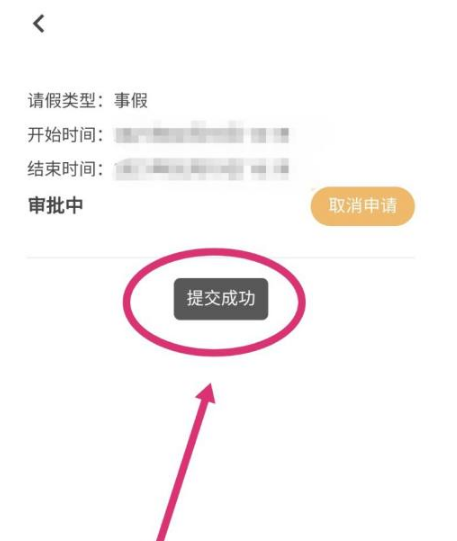
Task: Select the blurred end time value
Action: tap(201, 169)
